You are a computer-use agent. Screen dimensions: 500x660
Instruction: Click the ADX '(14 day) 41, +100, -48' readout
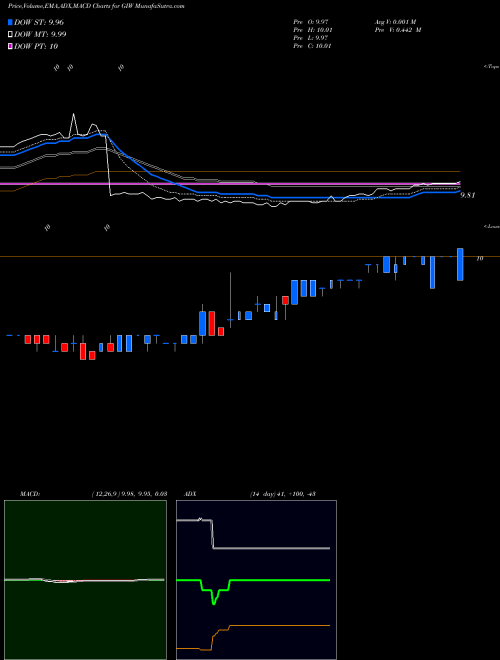[283, 494]
